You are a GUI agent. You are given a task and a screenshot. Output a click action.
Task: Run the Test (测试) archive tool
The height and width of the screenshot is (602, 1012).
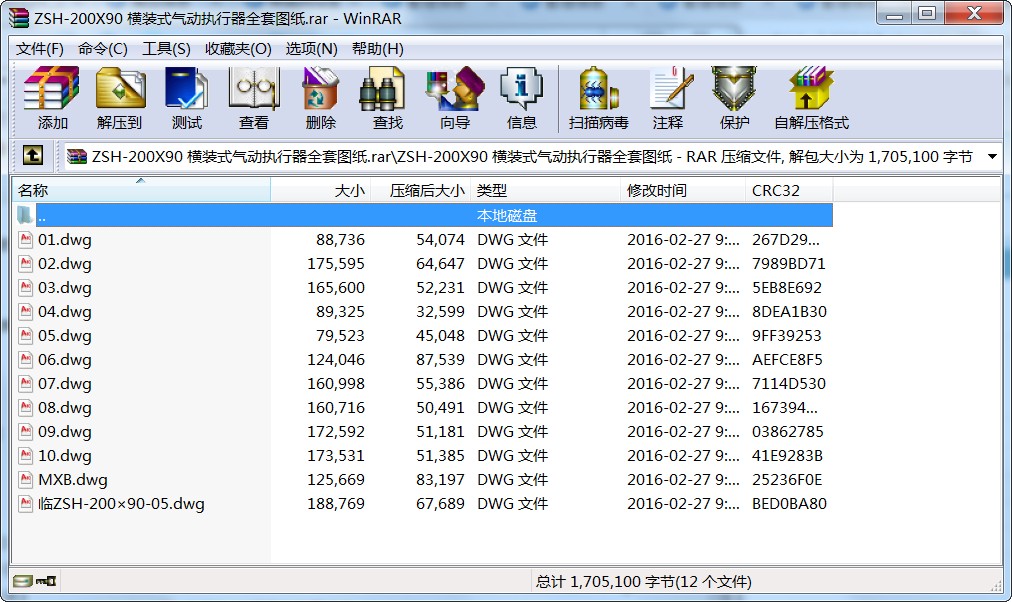(x=187, y=98)
